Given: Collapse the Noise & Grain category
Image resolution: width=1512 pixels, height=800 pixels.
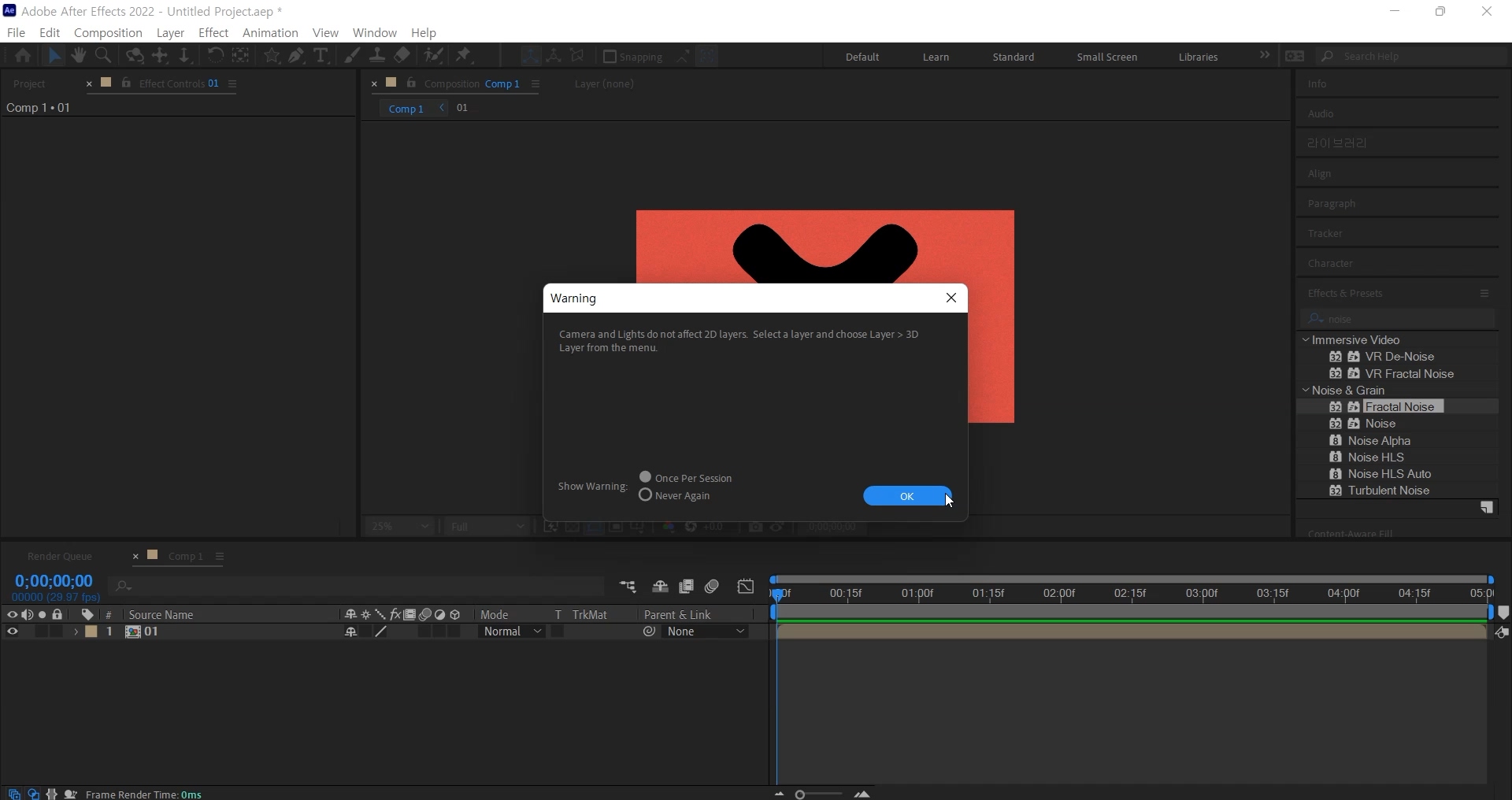Looking at the screenshot, I should tap(1306, 391).
